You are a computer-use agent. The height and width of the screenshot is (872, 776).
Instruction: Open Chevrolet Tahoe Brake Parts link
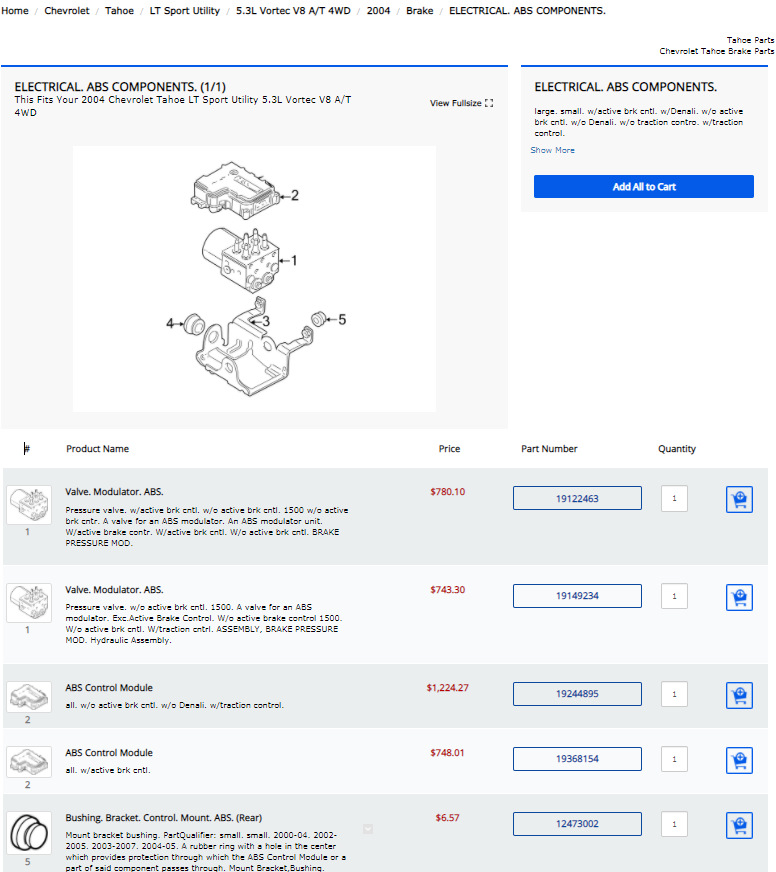point(716,51)
